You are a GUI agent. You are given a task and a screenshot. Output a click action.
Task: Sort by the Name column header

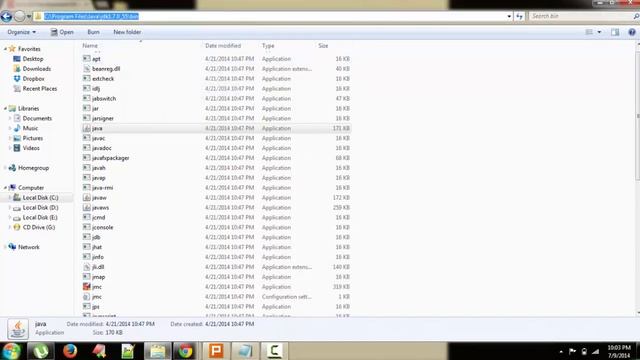pos(90,46)
